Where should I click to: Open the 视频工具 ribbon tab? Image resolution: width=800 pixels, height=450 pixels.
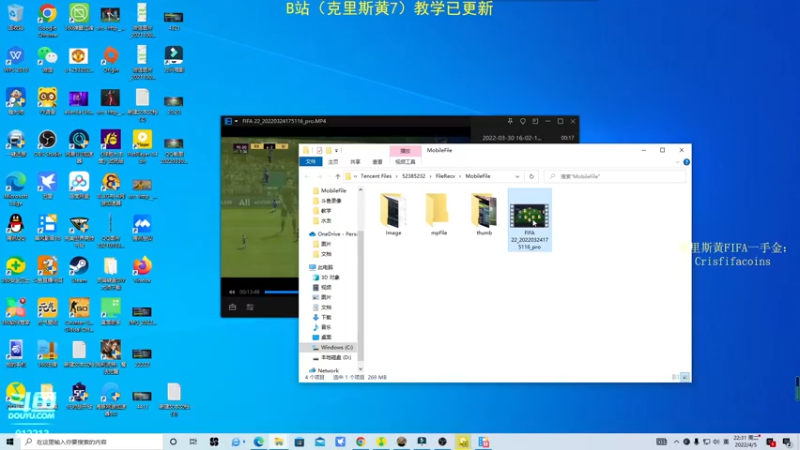(x=405, y=162)
